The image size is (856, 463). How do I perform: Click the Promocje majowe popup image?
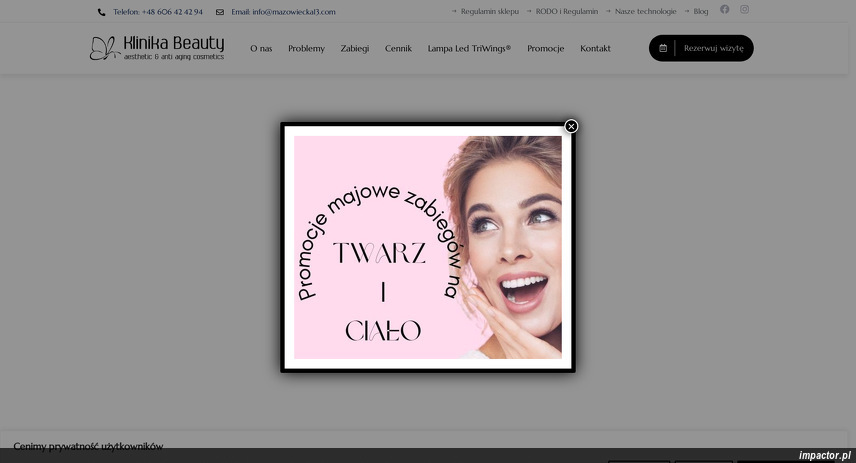pyautogui.click(x=427, y=247)
